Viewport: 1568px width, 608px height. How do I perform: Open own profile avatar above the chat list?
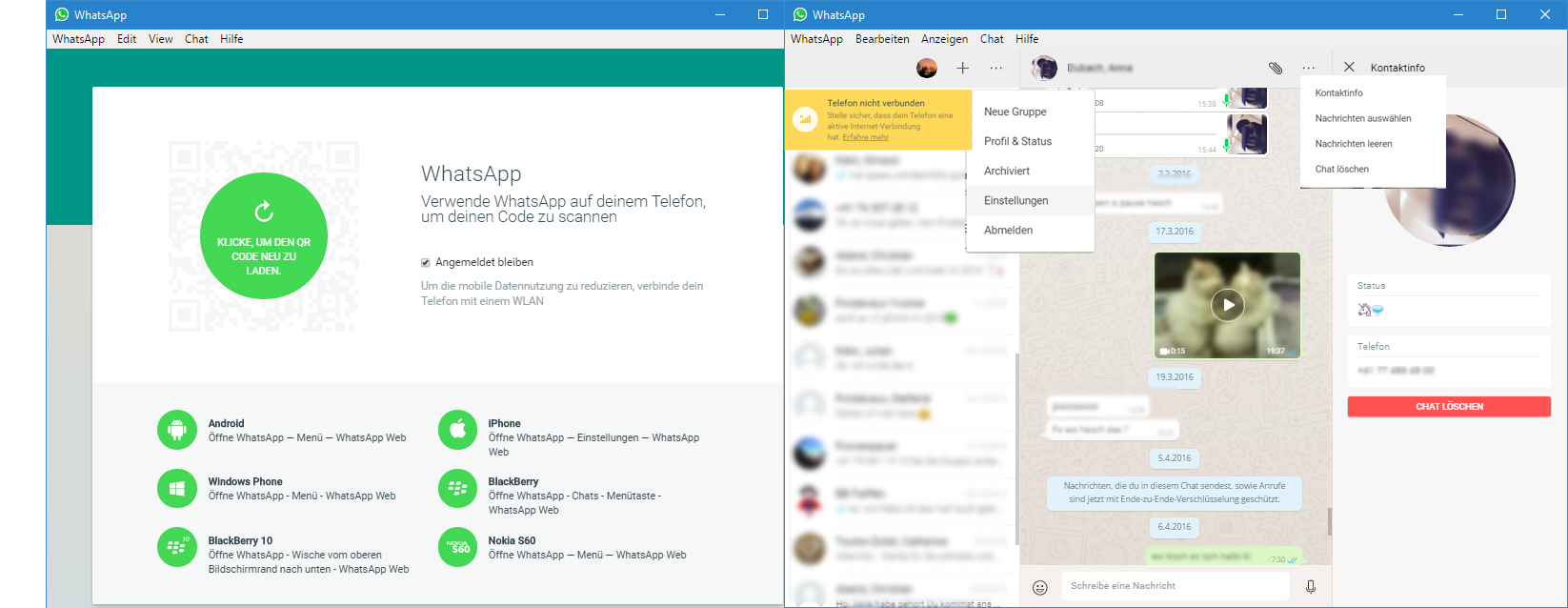point(927,68)
